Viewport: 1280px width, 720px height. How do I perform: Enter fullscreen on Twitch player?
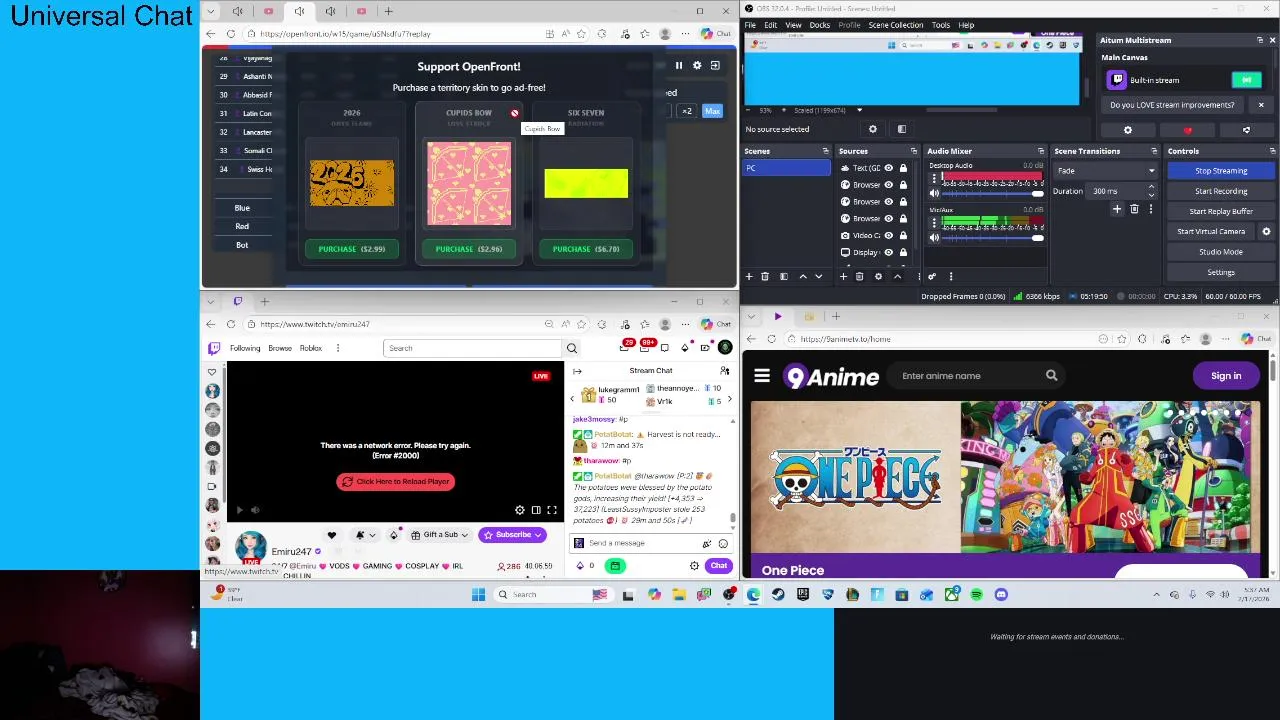tap(552, 510)
